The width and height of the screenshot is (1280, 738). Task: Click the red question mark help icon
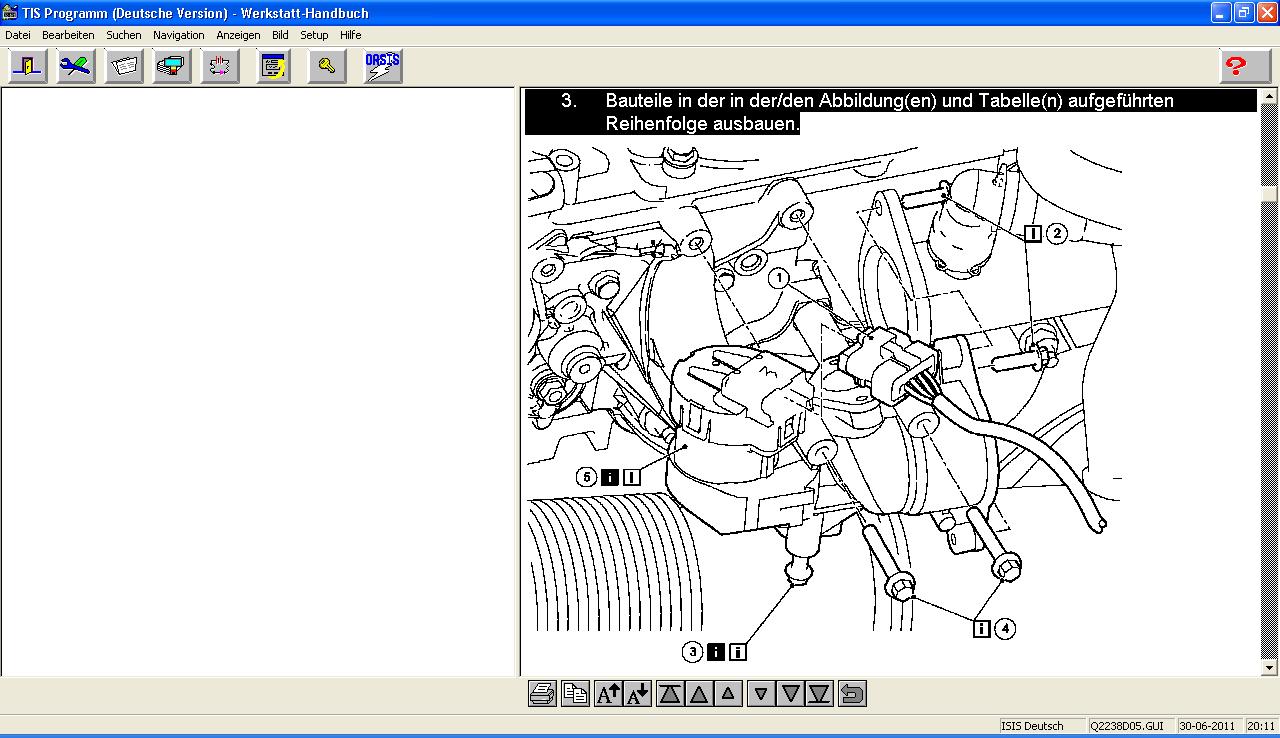point(1236,67)
